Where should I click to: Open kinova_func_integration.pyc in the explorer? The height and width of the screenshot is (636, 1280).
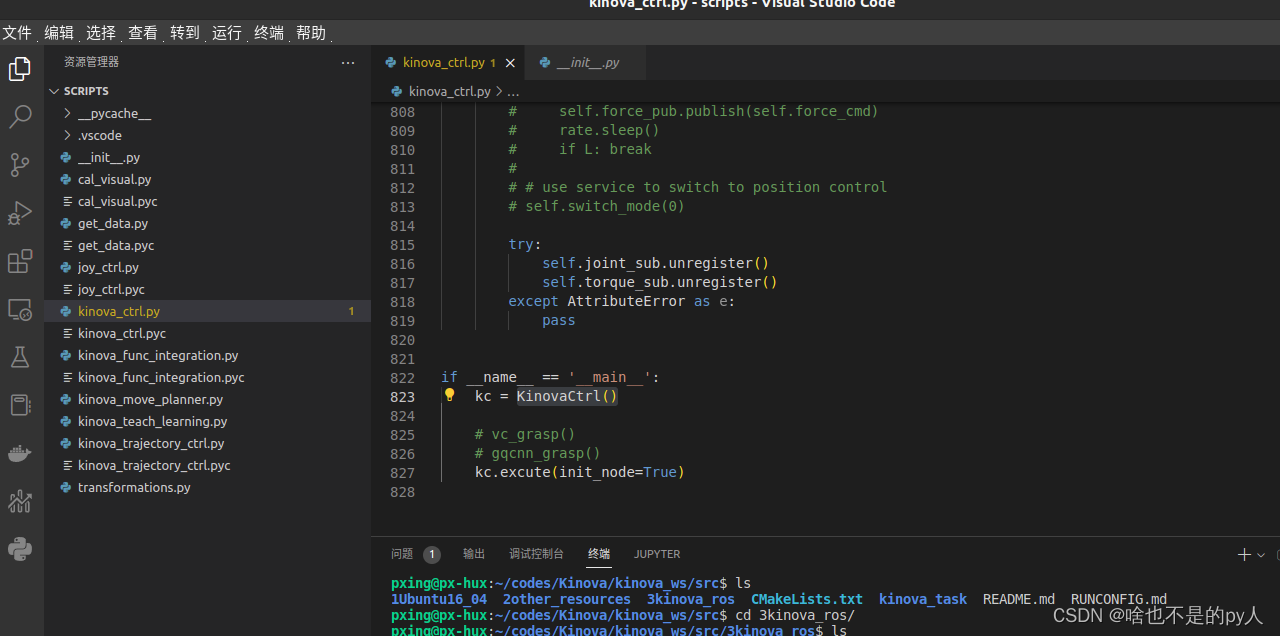207,377
